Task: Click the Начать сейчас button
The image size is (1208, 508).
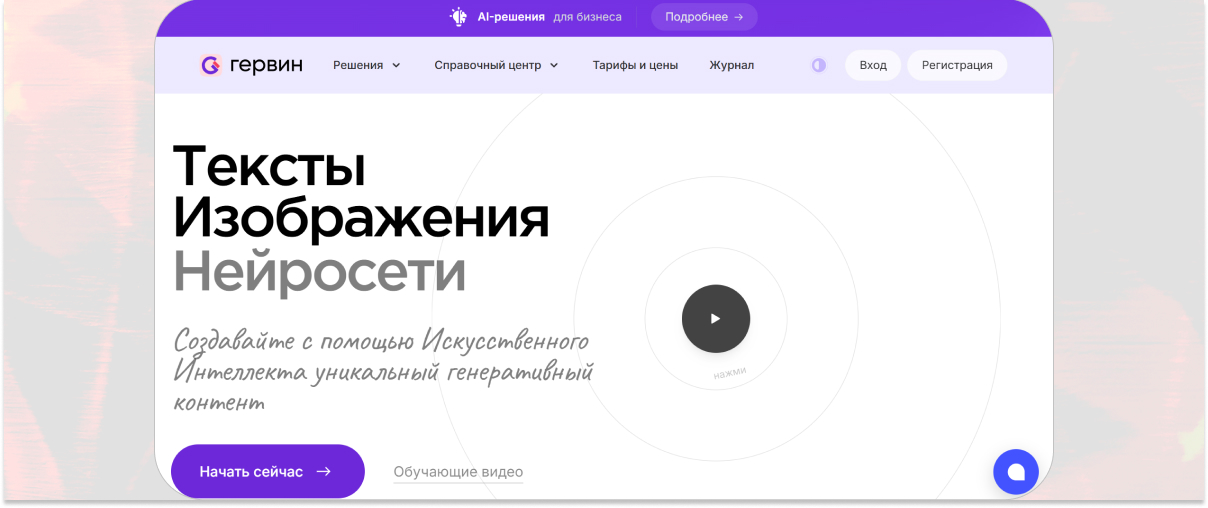Action: point(268,471)
